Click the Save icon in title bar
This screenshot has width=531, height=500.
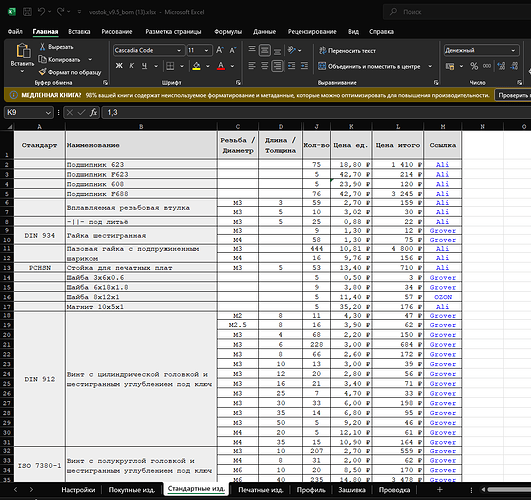(x=27, y=12)
